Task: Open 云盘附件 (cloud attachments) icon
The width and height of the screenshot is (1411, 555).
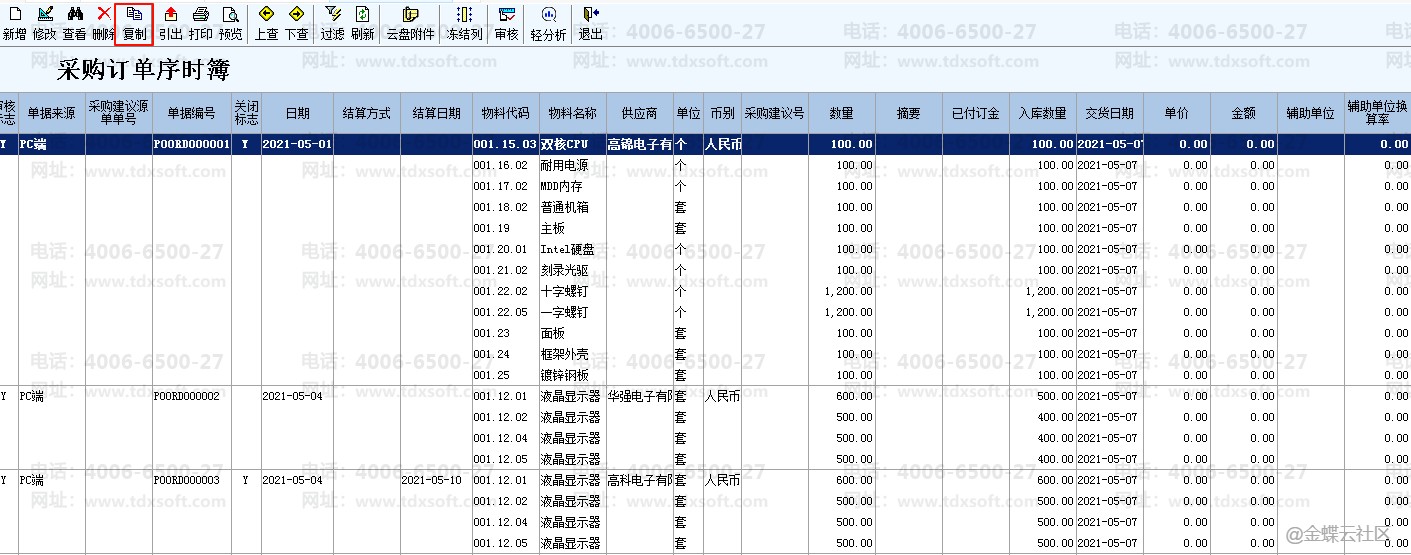Action: coord(411,23)
